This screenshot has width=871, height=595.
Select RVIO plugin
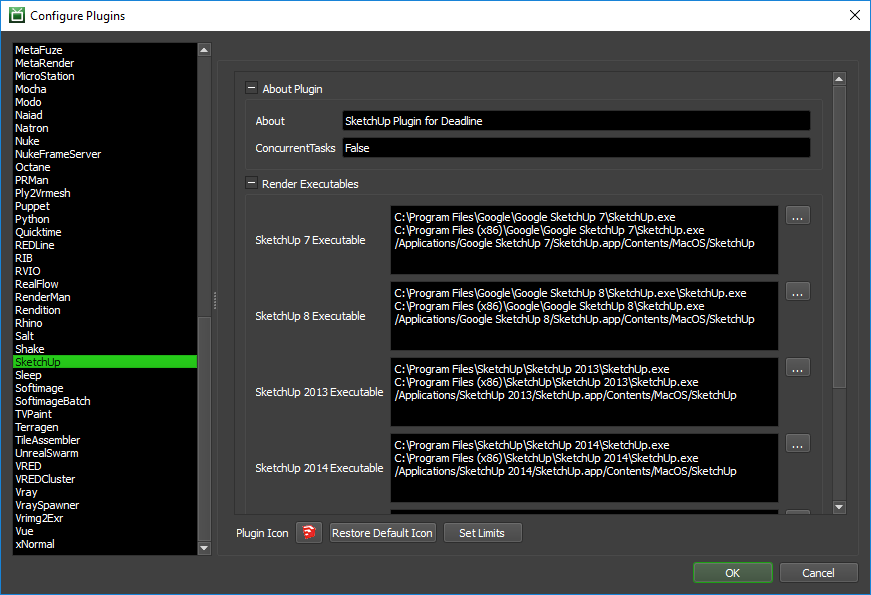click(105, 271)
